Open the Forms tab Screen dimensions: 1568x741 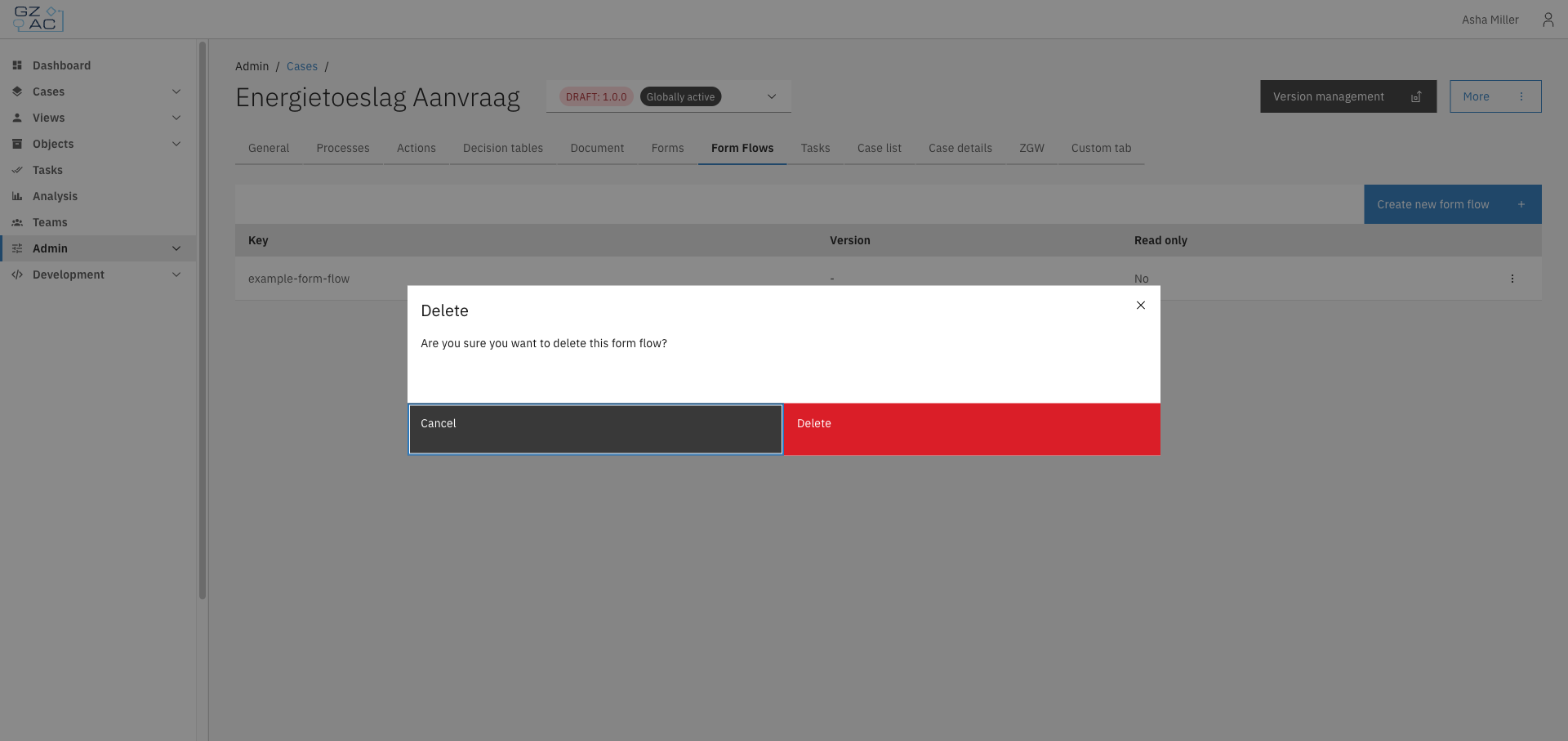668,148
